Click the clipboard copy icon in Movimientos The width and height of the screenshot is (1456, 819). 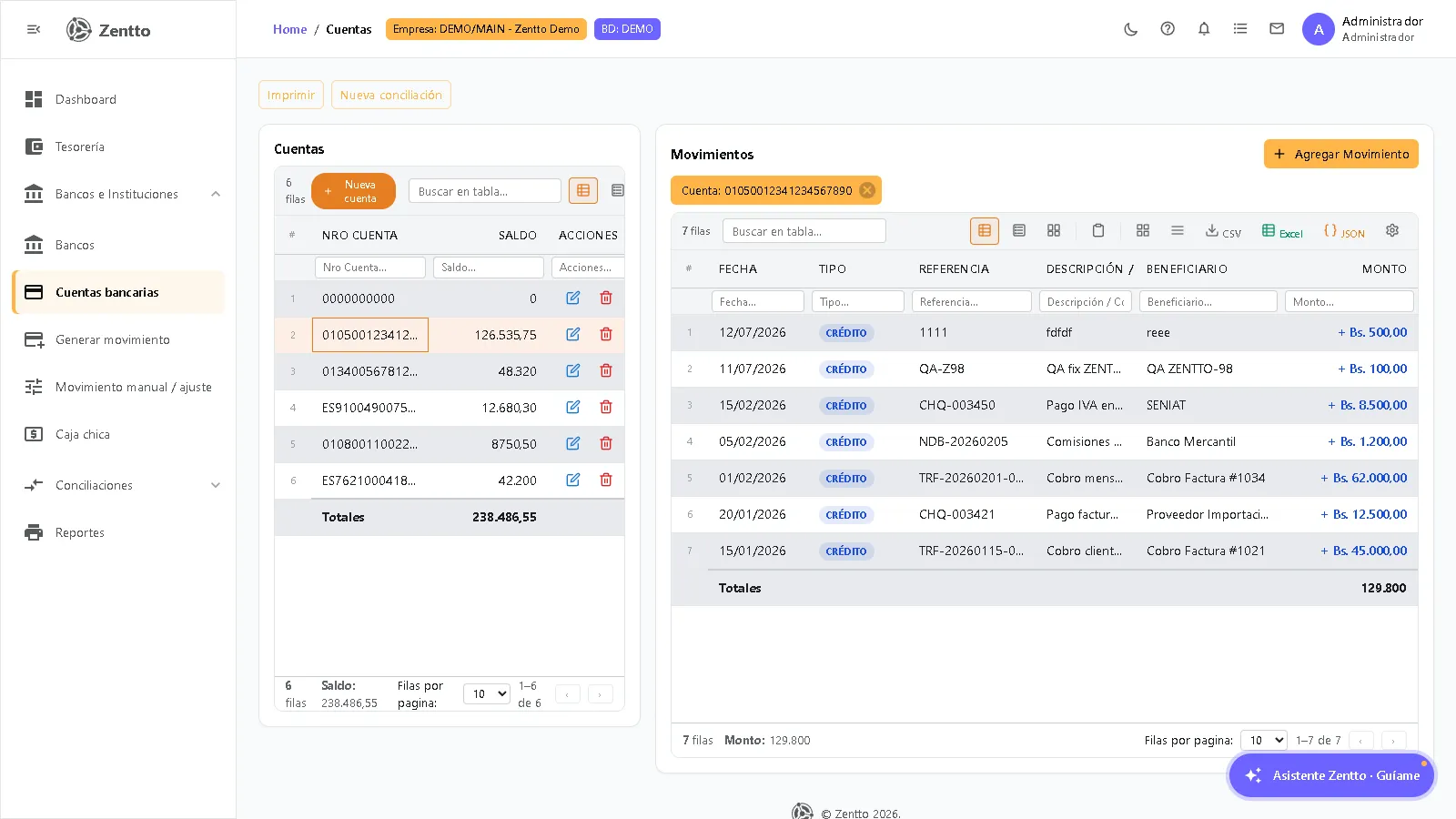[1098, 231]
